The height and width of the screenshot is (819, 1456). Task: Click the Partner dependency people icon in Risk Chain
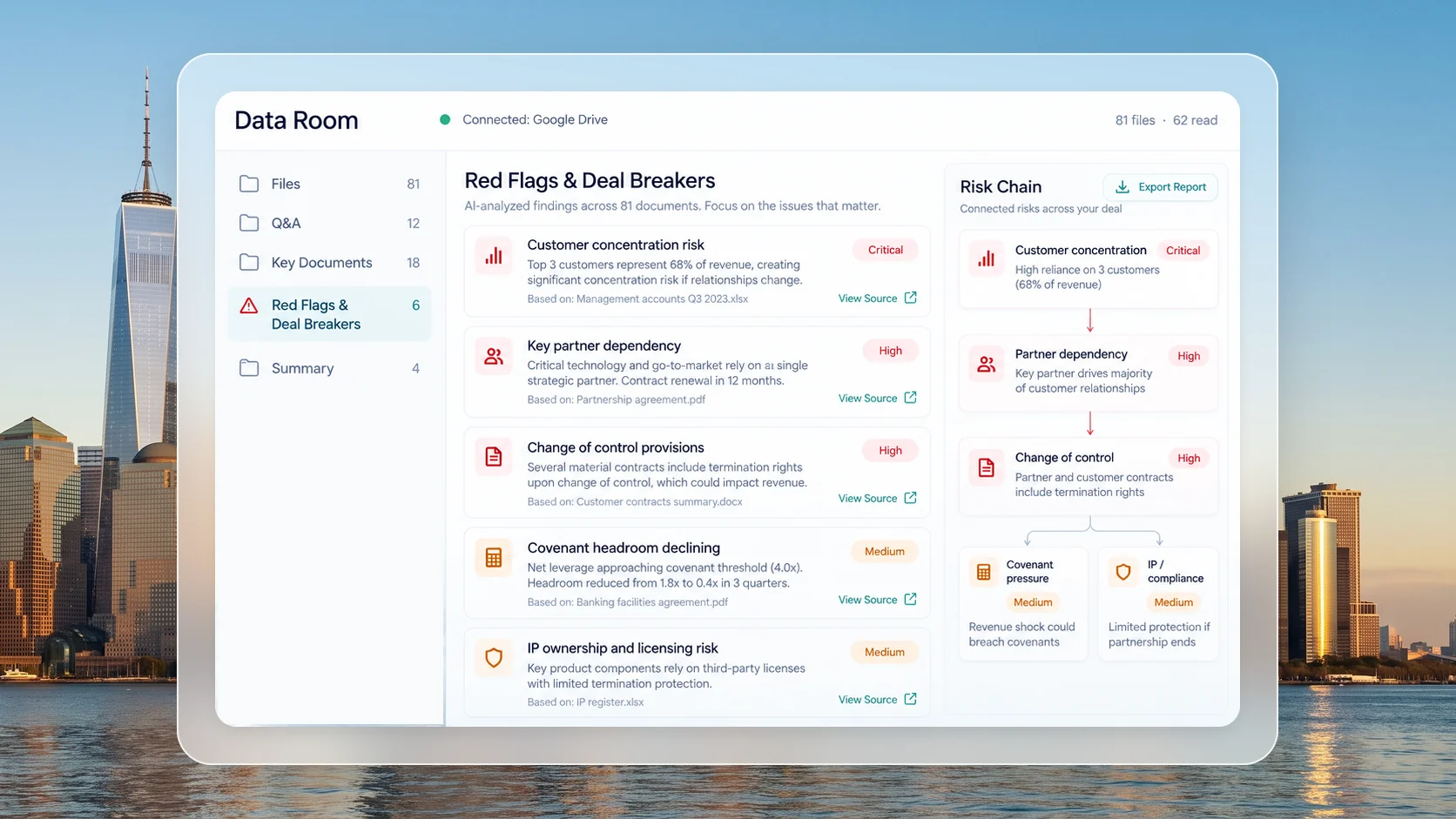[987, 364]
